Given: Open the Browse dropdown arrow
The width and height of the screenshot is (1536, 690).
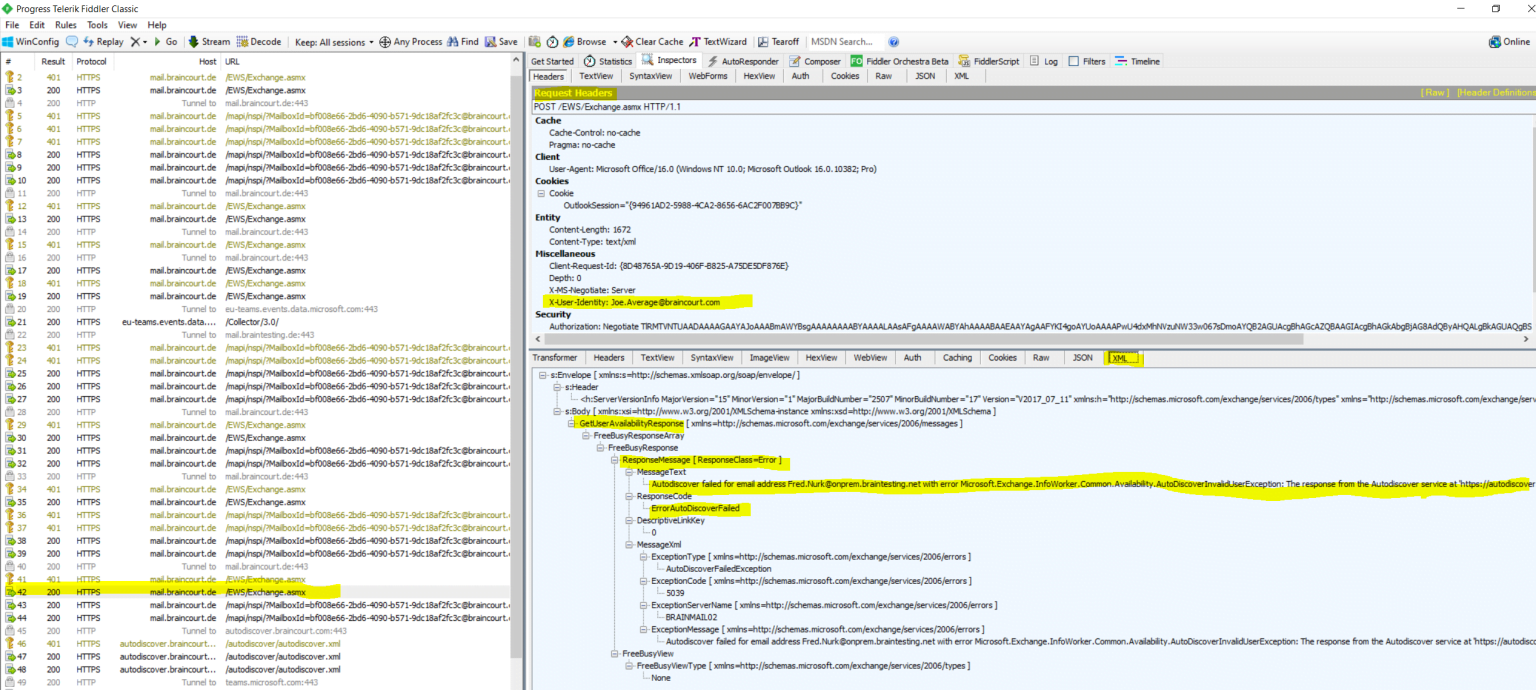Looking at the screenshot, I should coord(614,42).
